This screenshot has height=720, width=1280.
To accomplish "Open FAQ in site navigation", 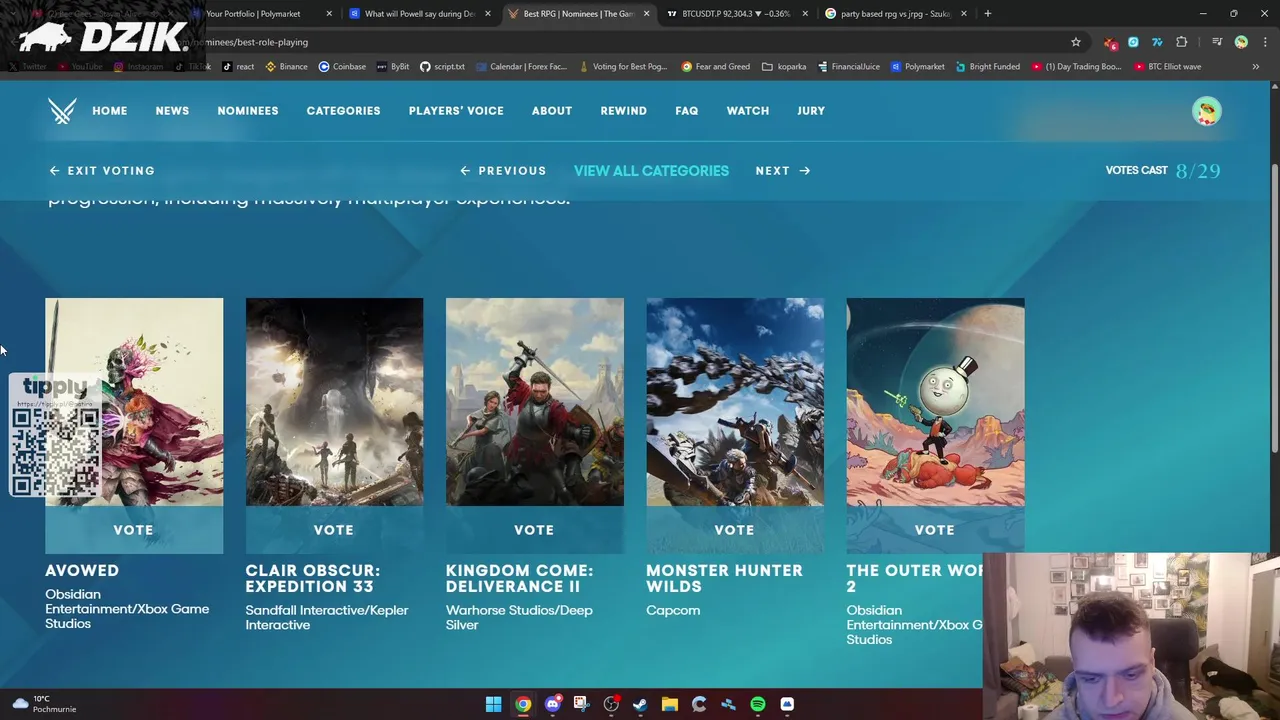I will (686, 111).
